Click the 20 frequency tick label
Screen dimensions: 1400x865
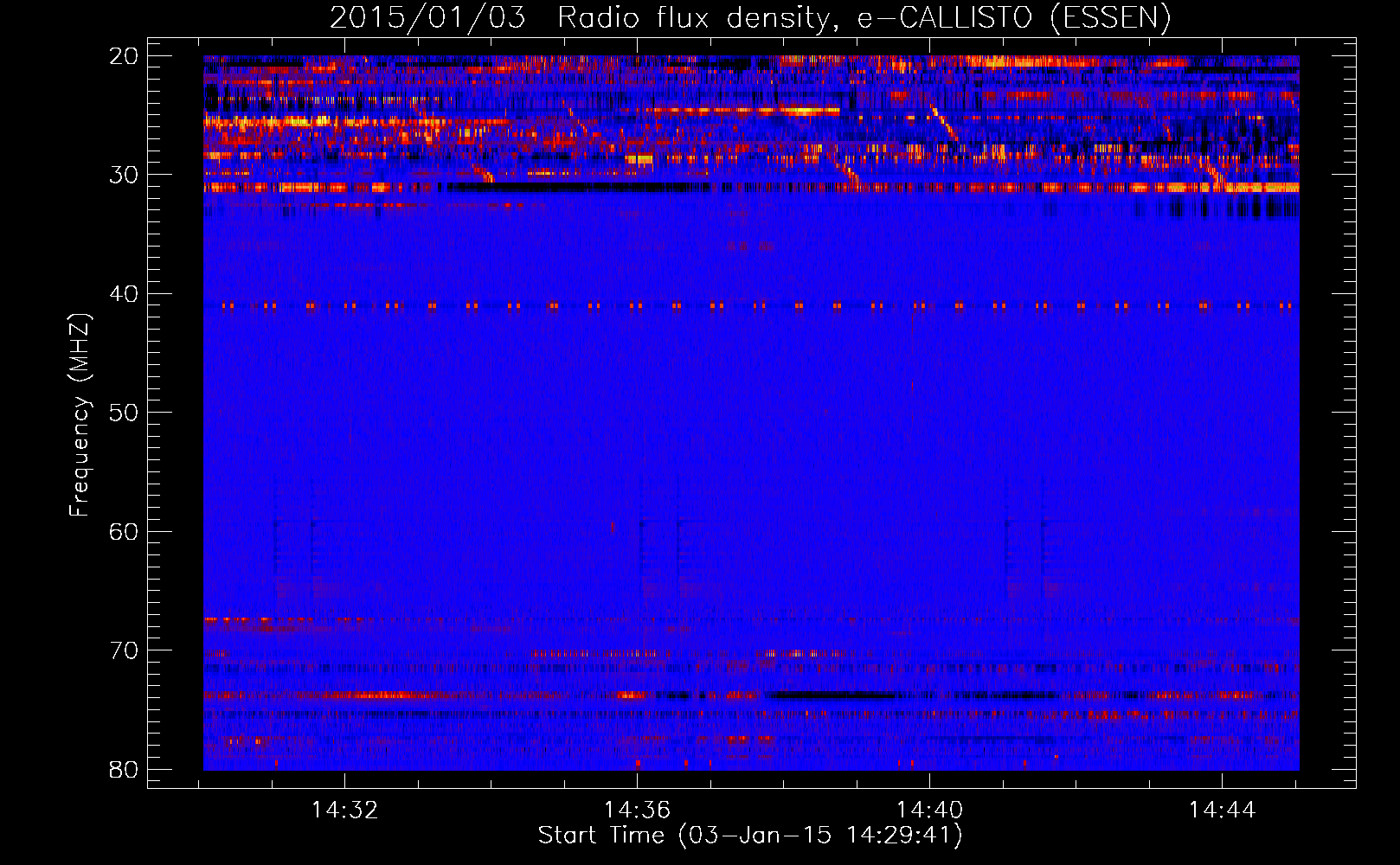(x=125, y=56)
